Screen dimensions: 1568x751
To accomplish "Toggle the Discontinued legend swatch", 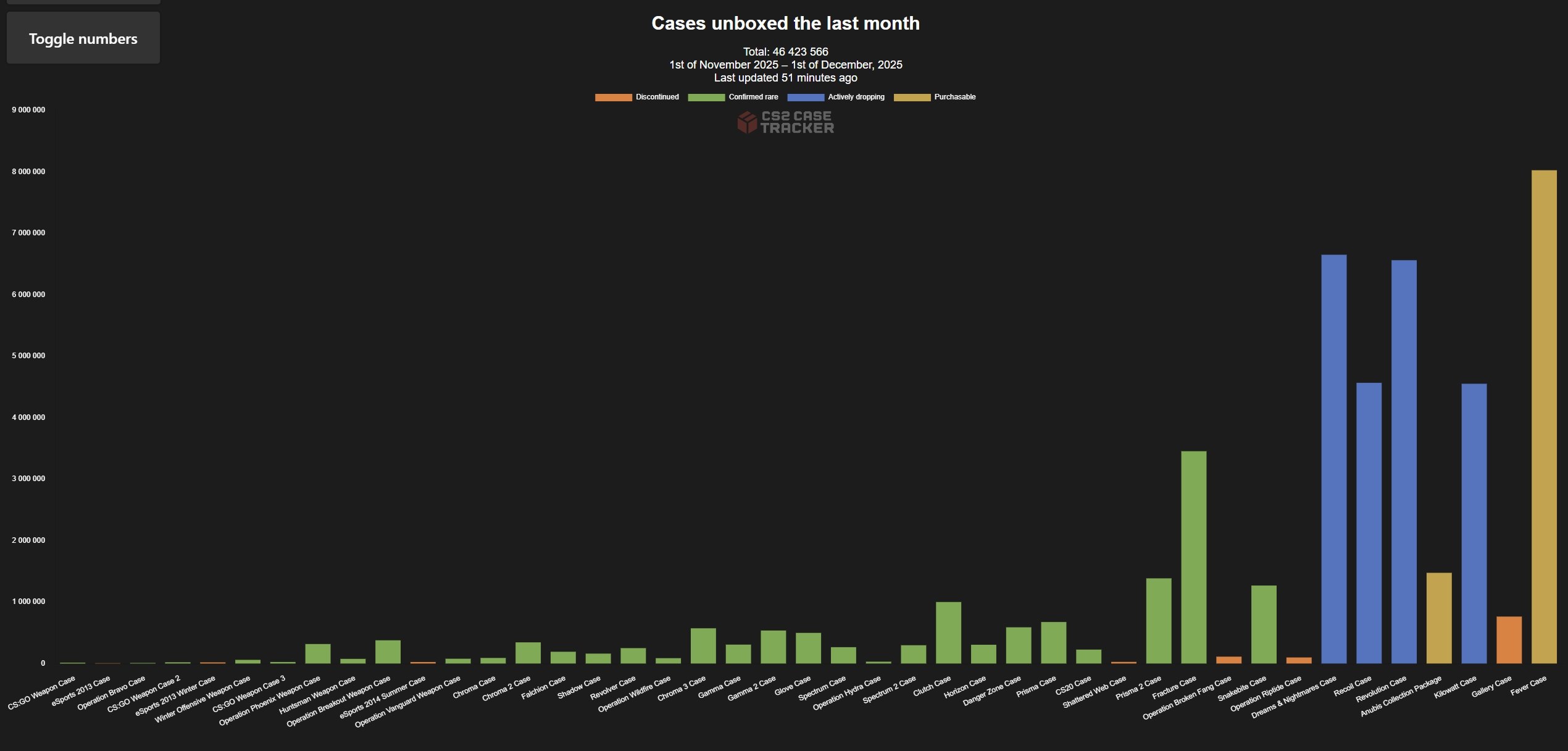I will click(x=613, y=97).
